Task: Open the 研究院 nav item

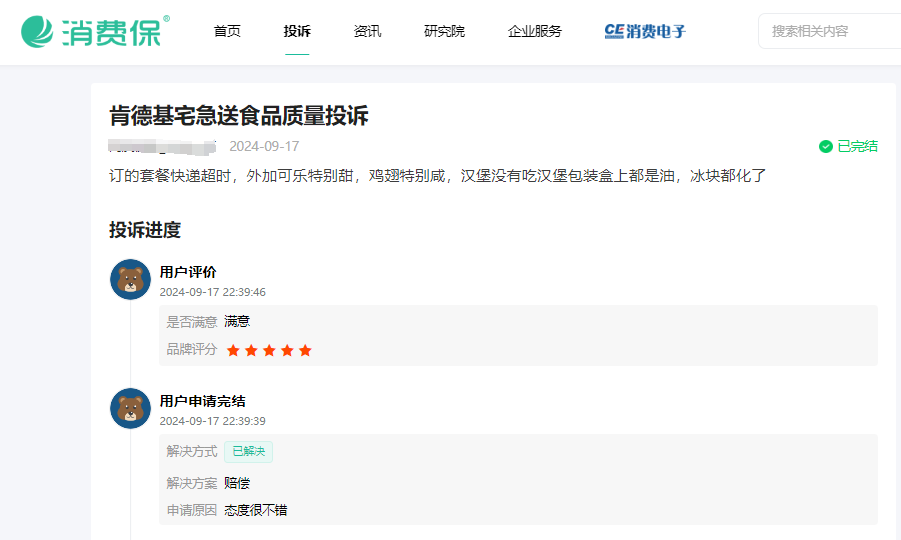Action: coord(444,31)
